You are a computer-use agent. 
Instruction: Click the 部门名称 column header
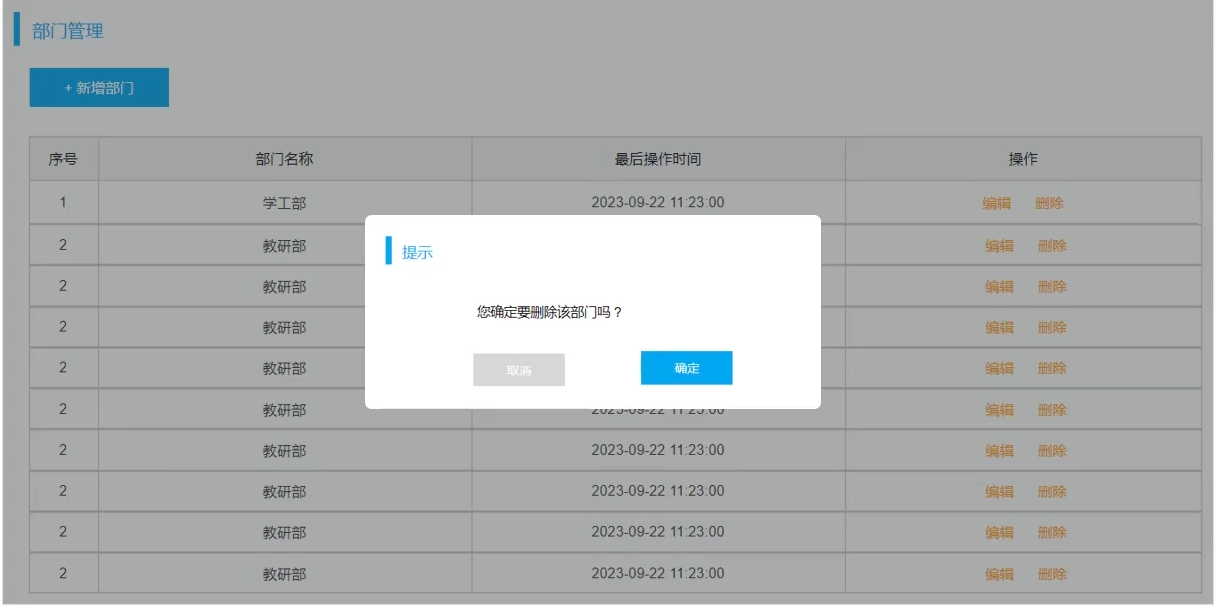click(x=285, y=159)
